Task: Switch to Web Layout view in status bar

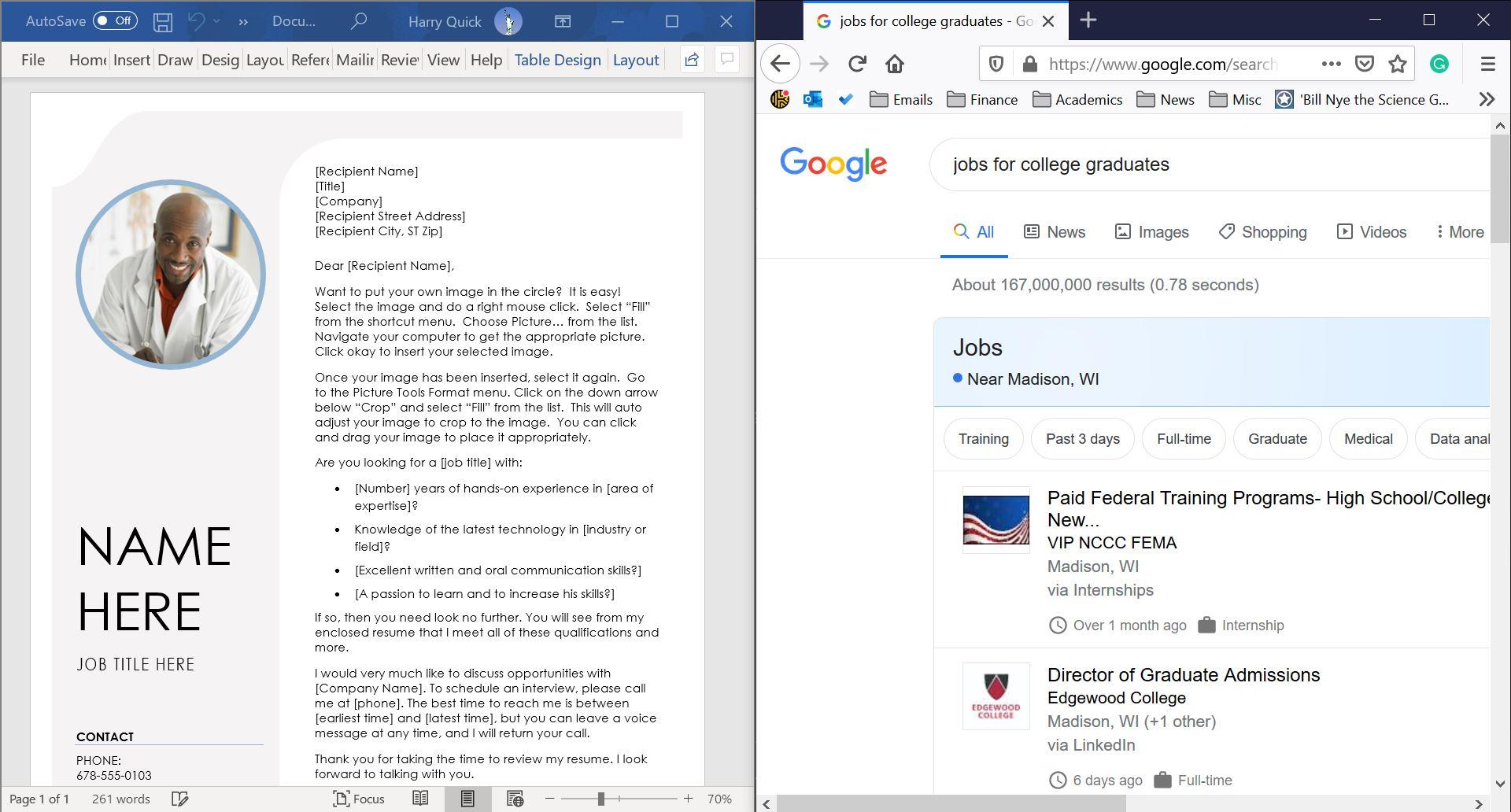Action: click(x=516, y=799)
